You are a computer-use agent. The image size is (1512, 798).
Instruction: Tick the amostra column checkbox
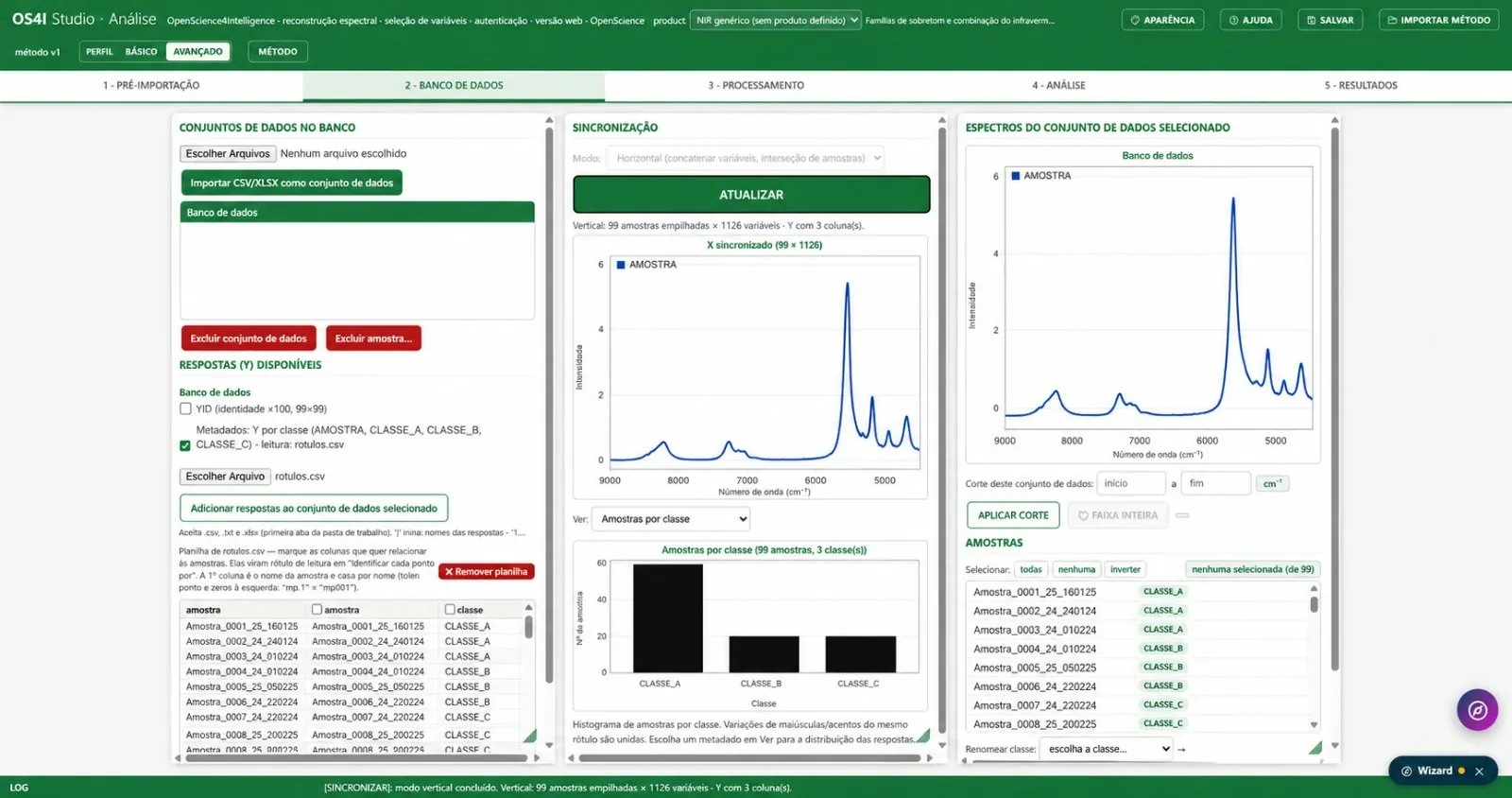tap(317, 610)
